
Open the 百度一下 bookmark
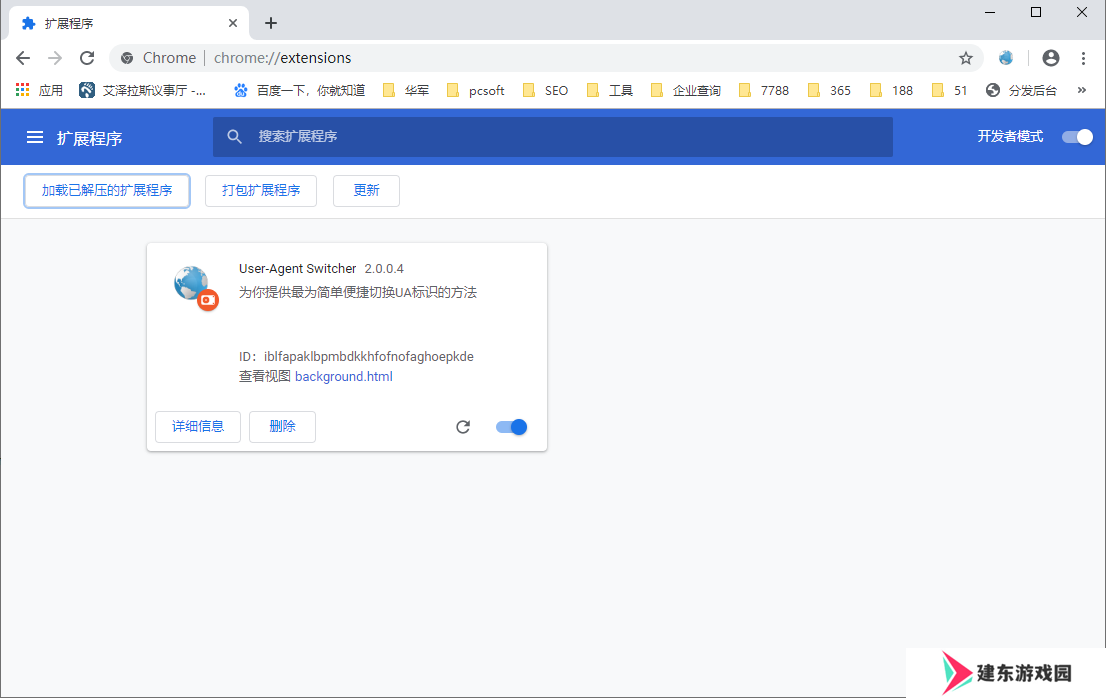pos(300,90)
